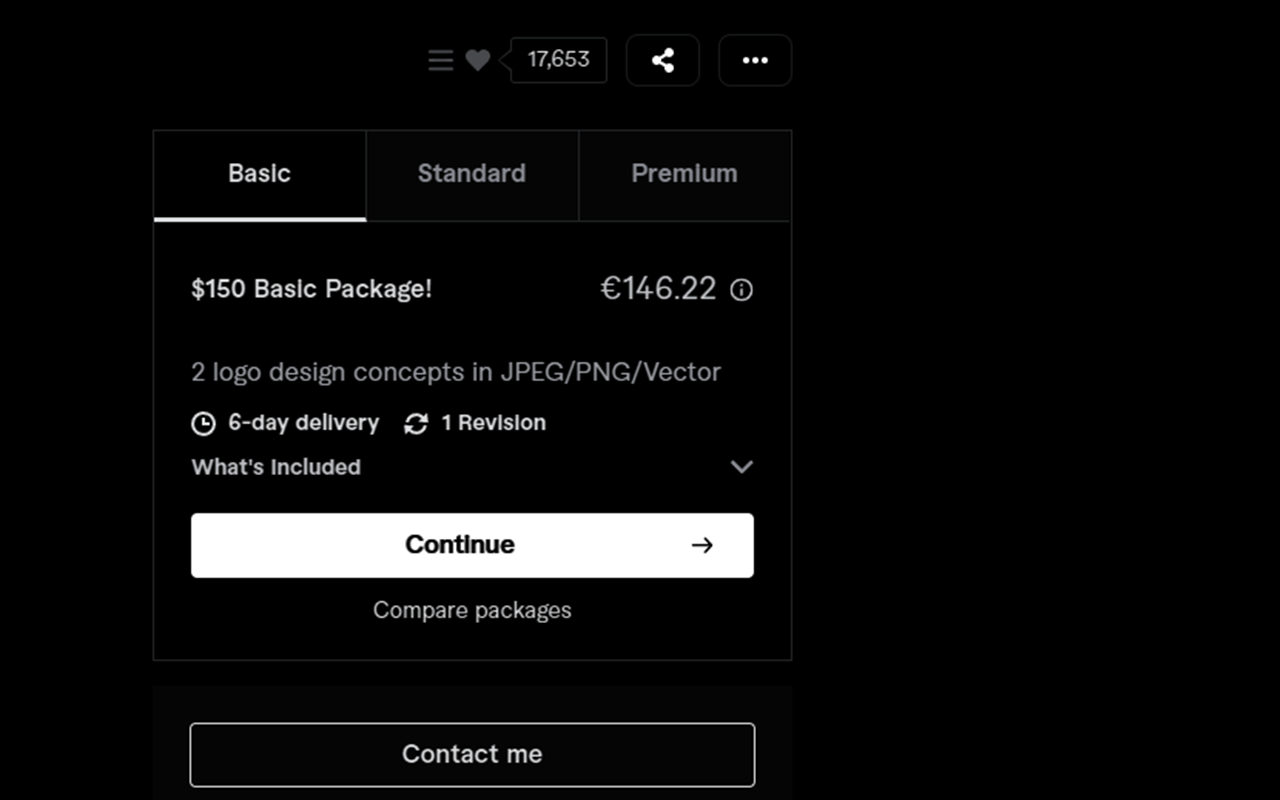Click the heart icon to favorite this gig
Viewport: 1280px width, 800px height.
coord(478,60)
